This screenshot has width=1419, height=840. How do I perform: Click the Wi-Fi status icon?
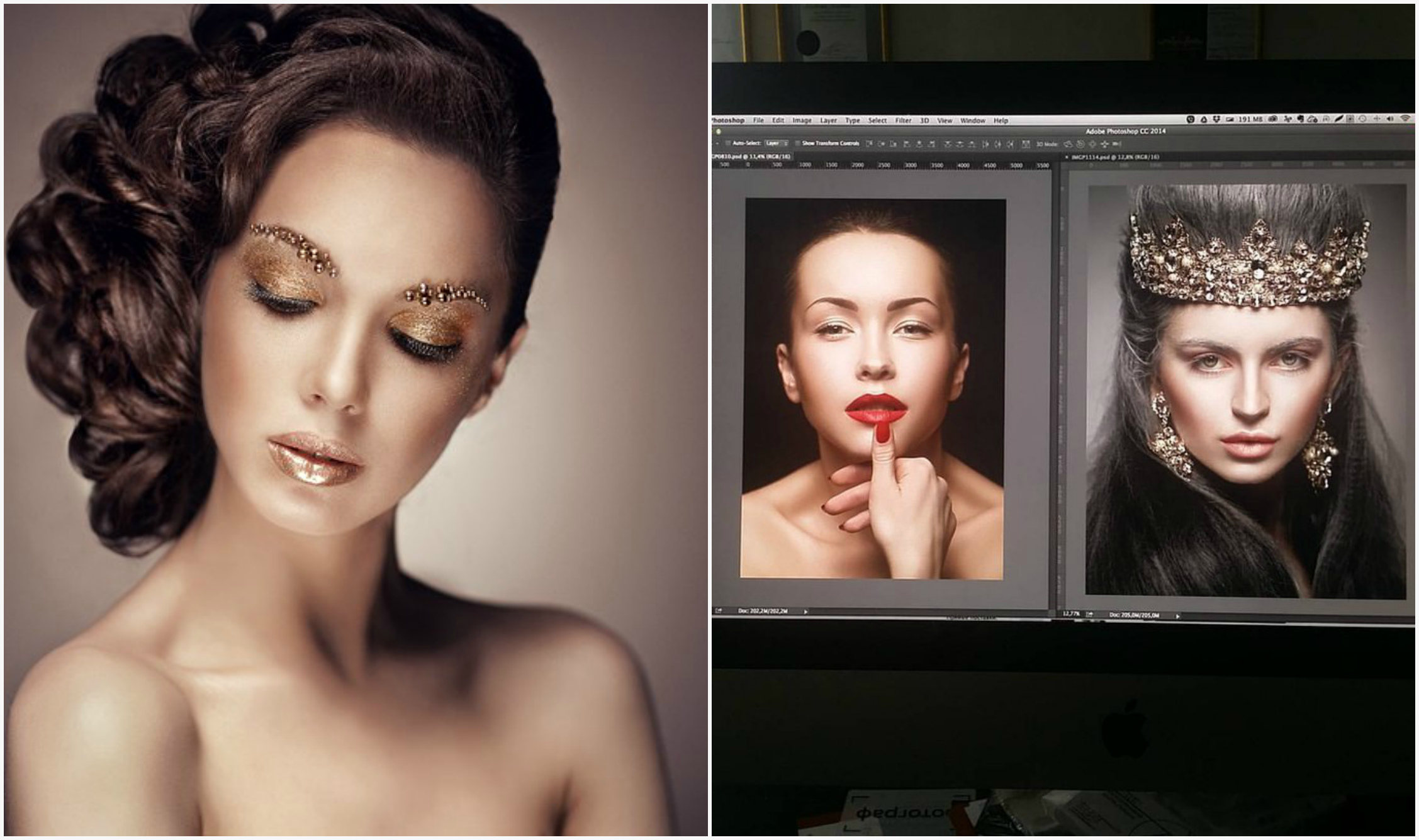pos(1405,119)
